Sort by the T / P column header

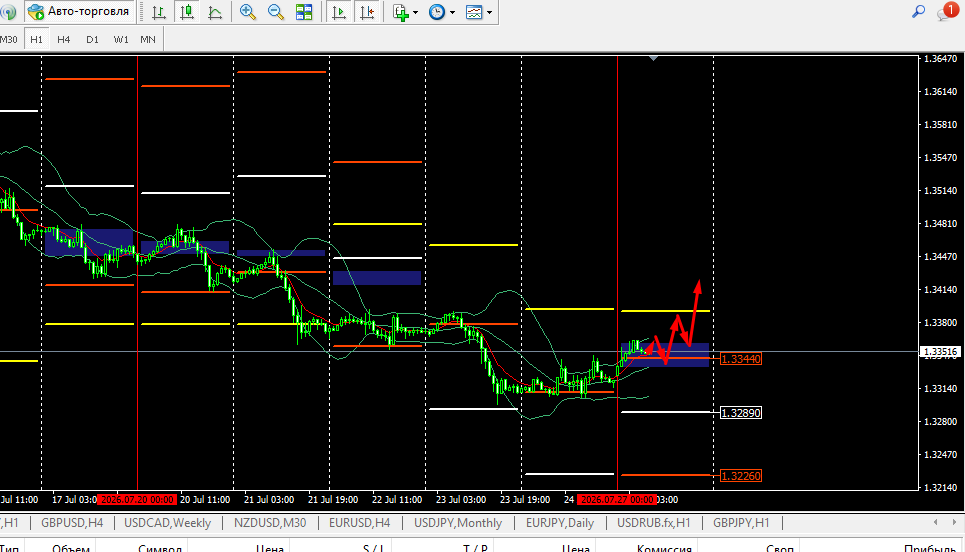click(475, 548)
